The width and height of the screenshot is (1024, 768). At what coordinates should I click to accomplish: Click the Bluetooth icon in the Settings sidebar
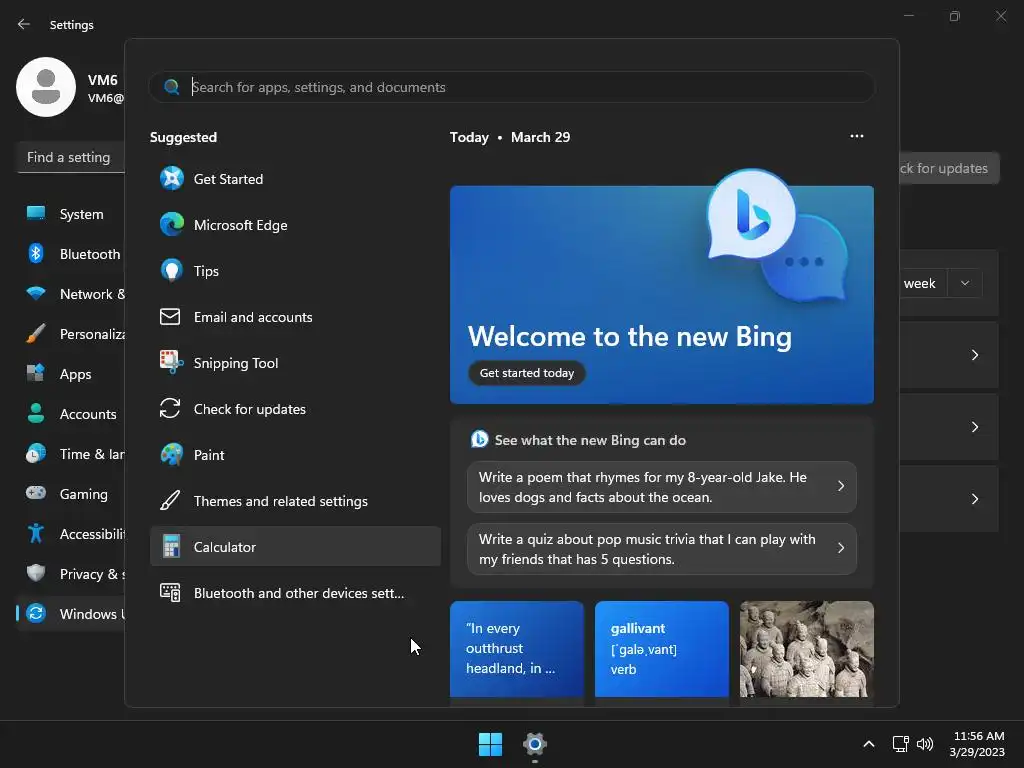[36, 253]
